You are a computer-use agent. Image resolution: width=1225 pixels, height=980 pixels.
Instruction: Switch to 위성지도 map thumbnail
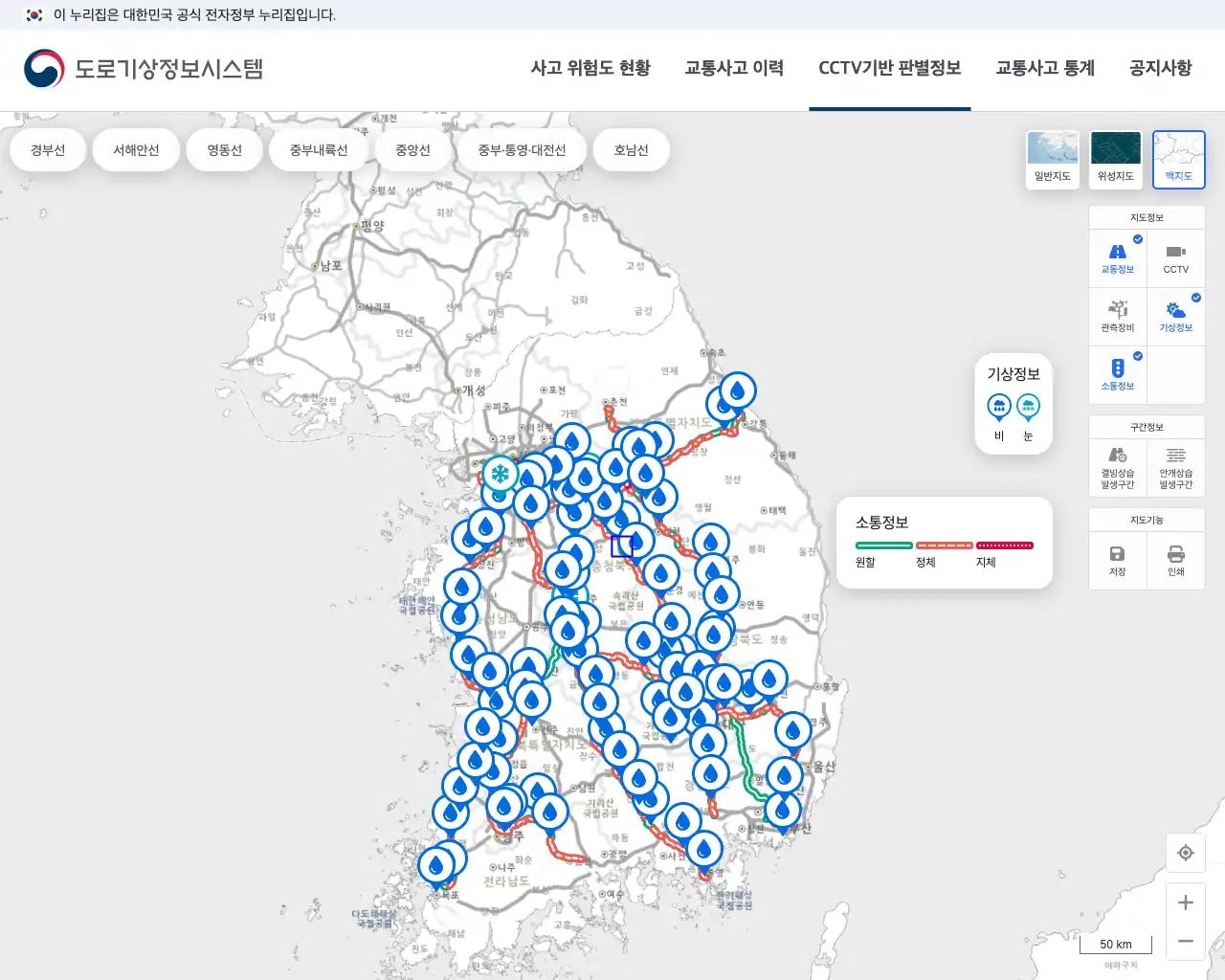1116,159
